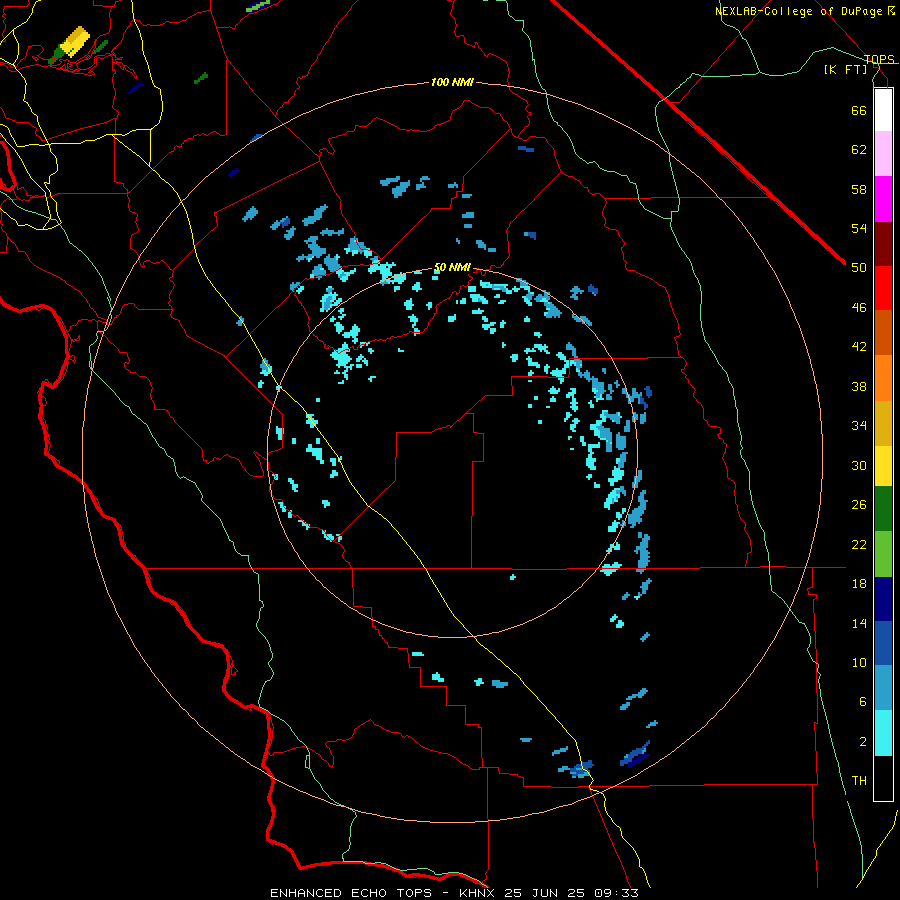
Task: Pick the magenta legend swatch
Action: [x=883, y=199]
